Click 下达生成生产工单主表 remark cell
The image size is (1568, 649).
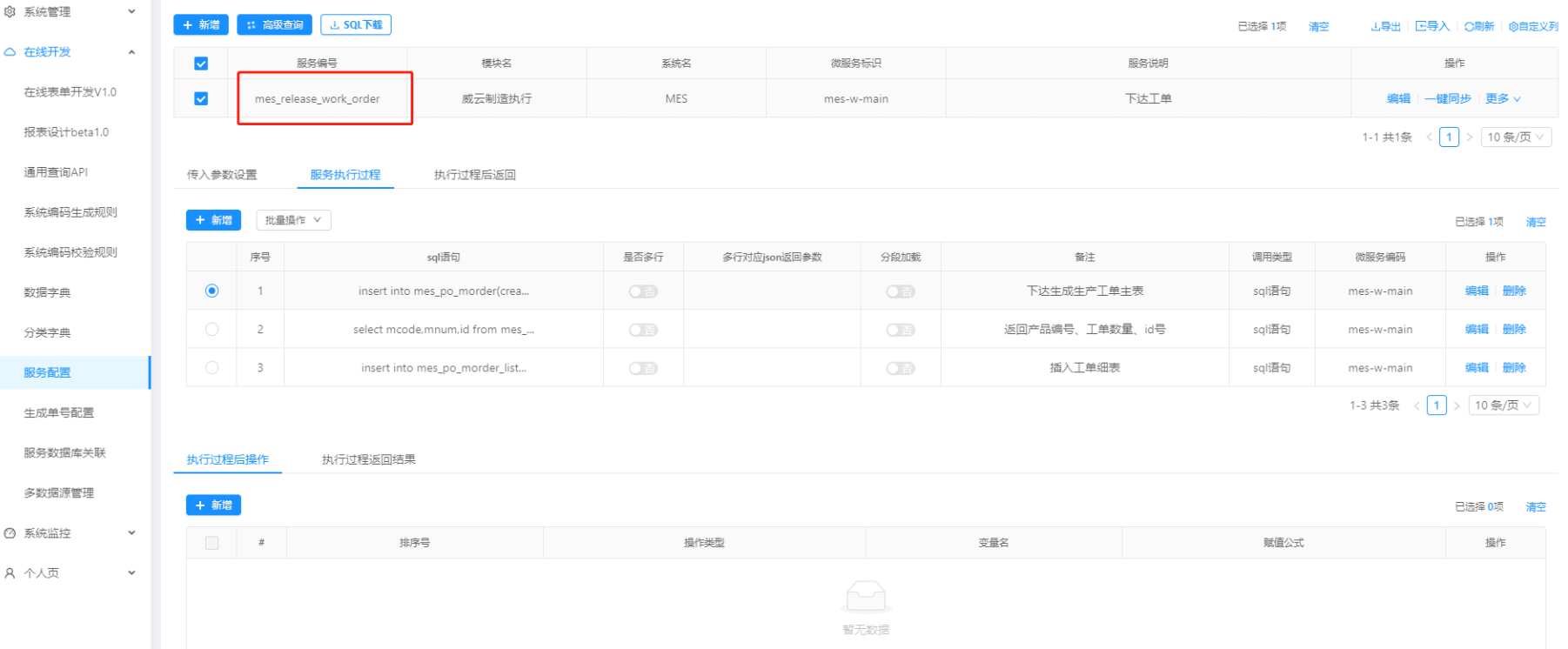pyautogui.click(x=1084, y=291)
